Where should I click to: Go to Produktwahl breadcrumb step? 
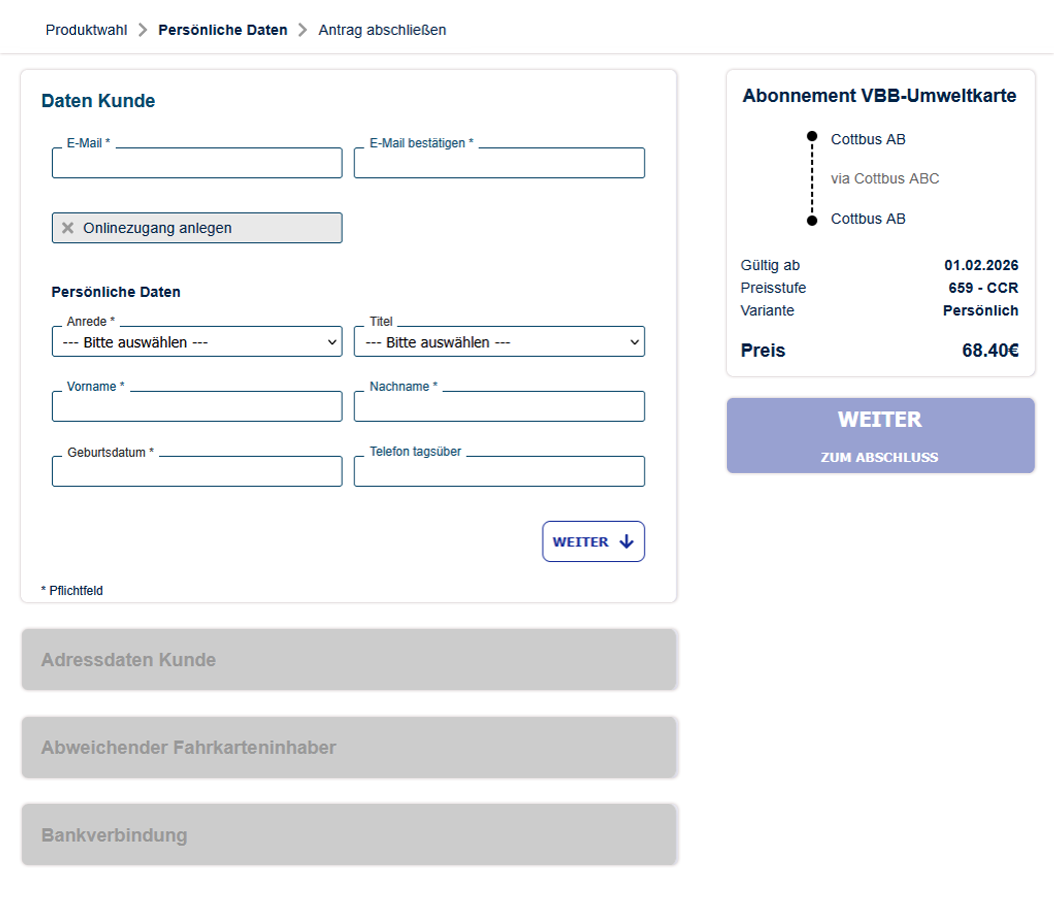(x=86, y=30)
